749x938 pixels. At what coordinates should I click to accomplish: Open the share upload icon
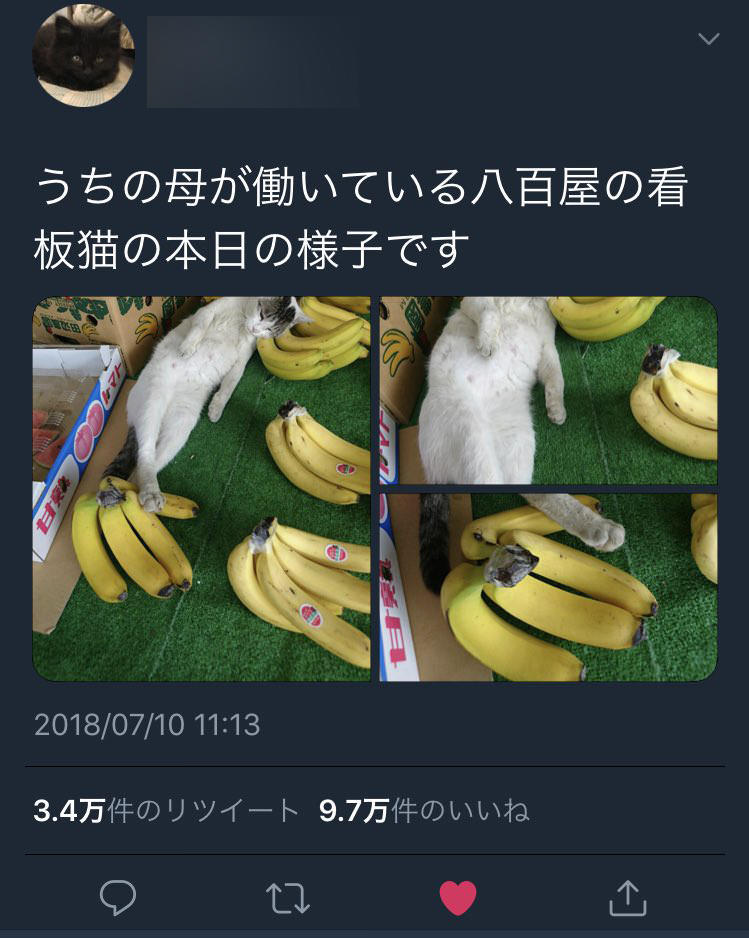[x=628, y=897]
